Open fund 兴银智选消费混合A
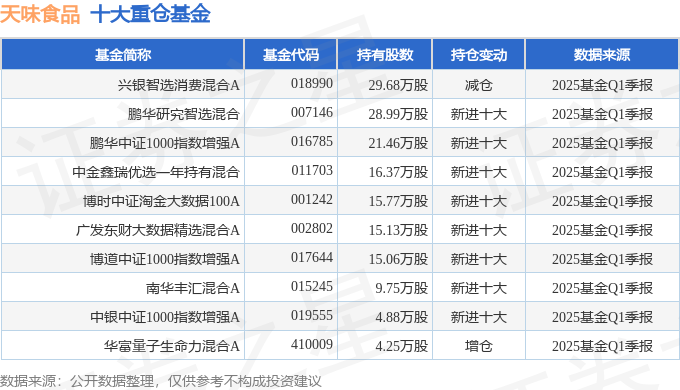The height and width of the screenshot is (390, 680). coord(179,85)
